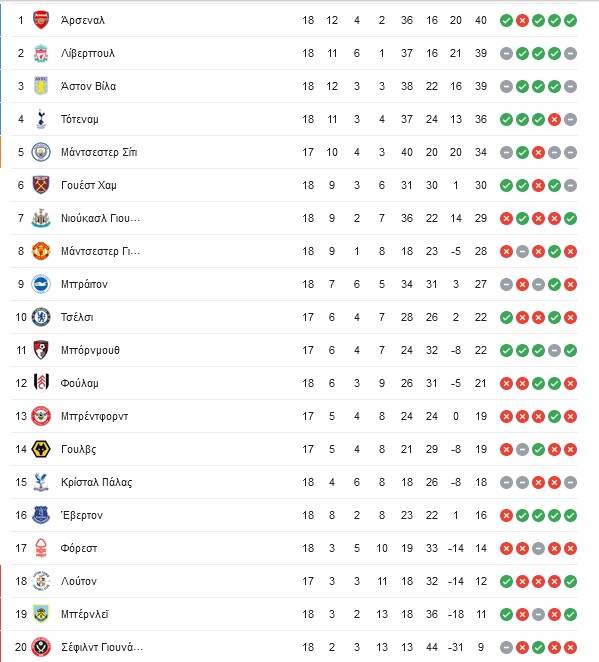Viewport: 599px width, 662px height.
Task: Select the Λούτον row name
Action: point(79,581)
